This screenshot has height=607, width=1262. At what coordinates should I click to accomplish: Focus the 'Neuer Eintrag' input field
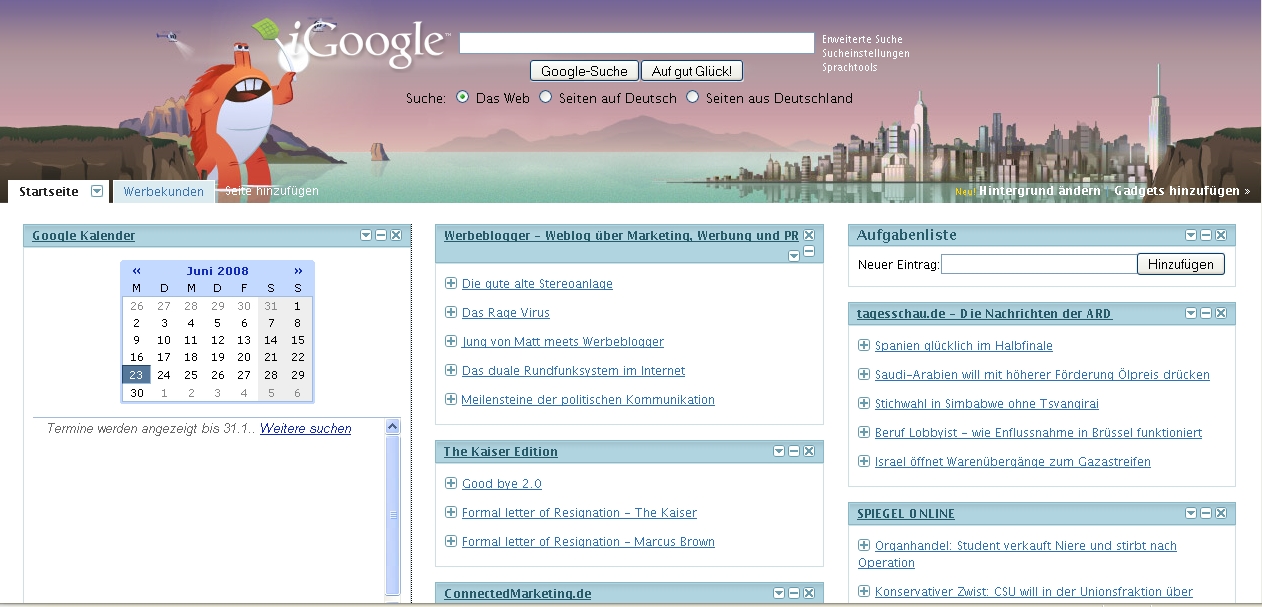(x=1039, y=264)
